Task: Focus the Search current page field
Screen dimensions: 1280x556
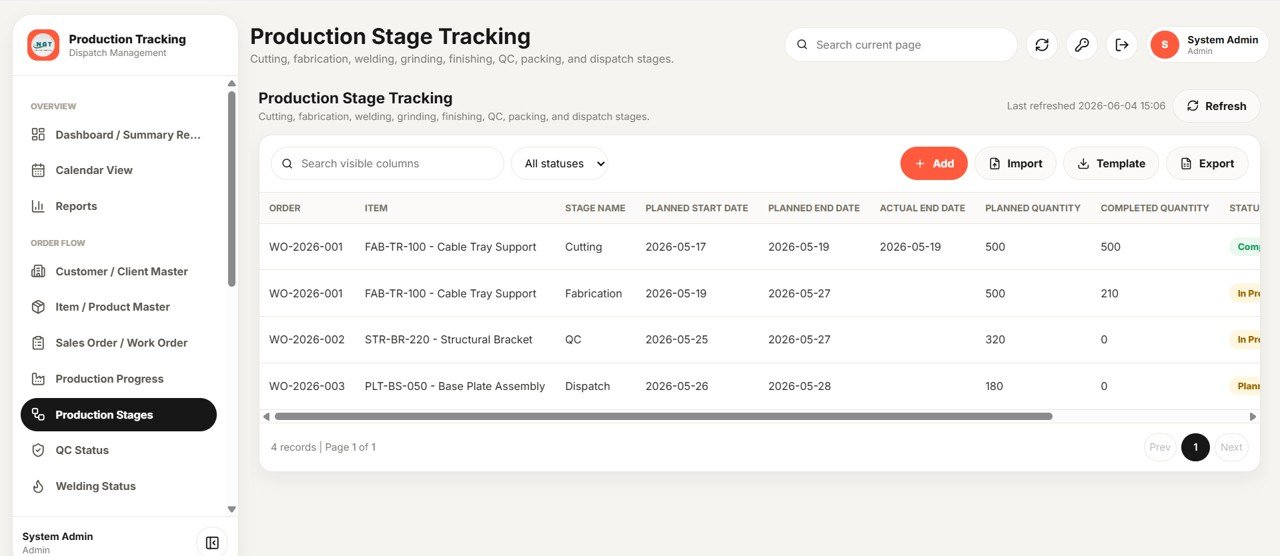Action: point(901,45)
